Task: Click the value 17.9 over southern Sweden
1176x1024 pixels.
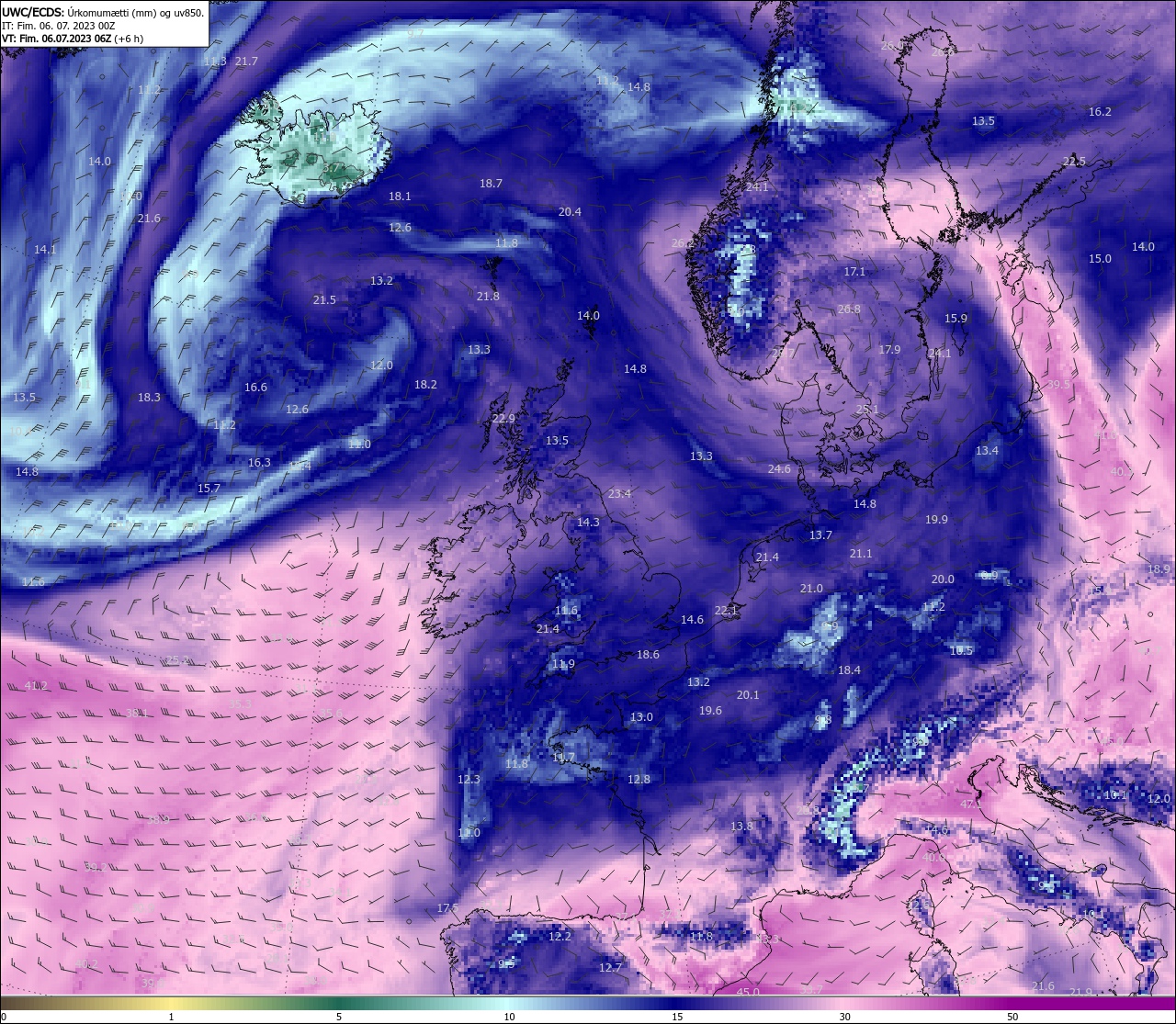Action: click(x=889, y=350)
